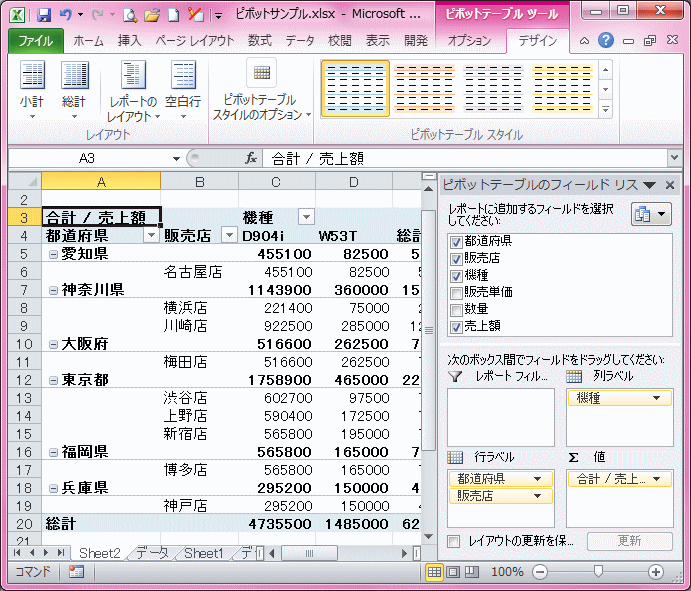Open the Name Box dropdown arrow
The image size is (691, 591).
(x=176, y=159)
